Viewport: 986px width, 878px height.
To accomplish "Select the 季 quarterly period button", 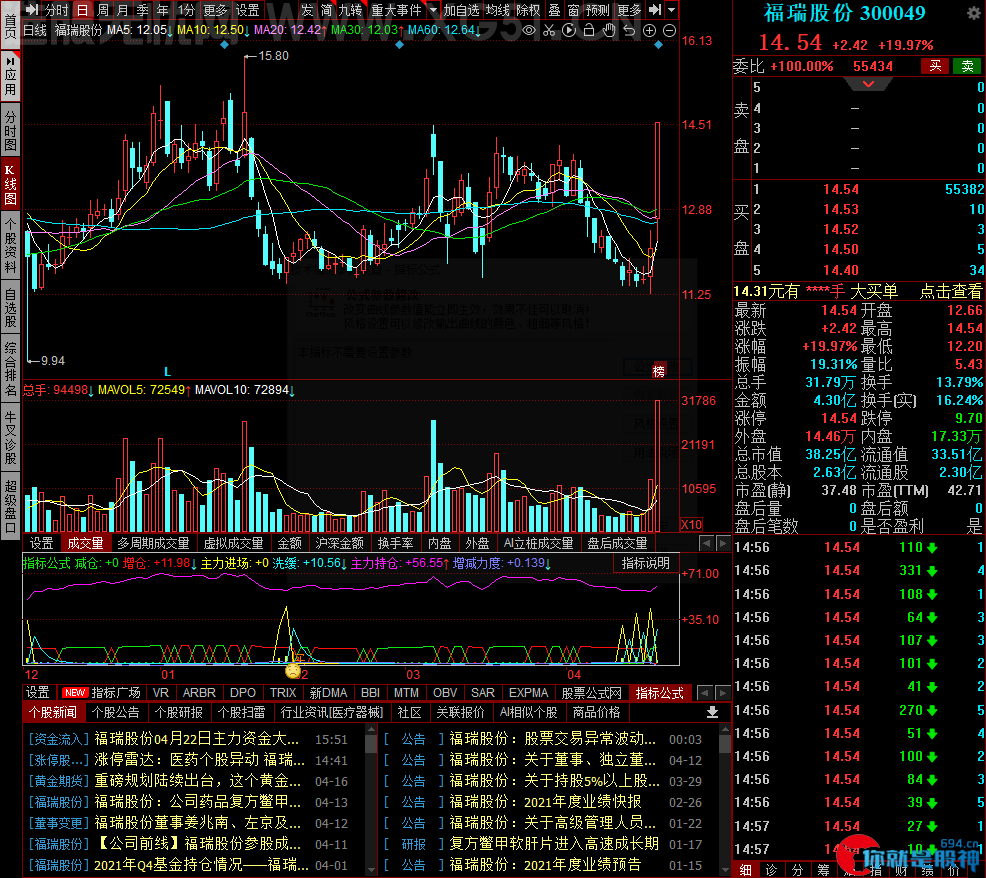I will (143, 10).
